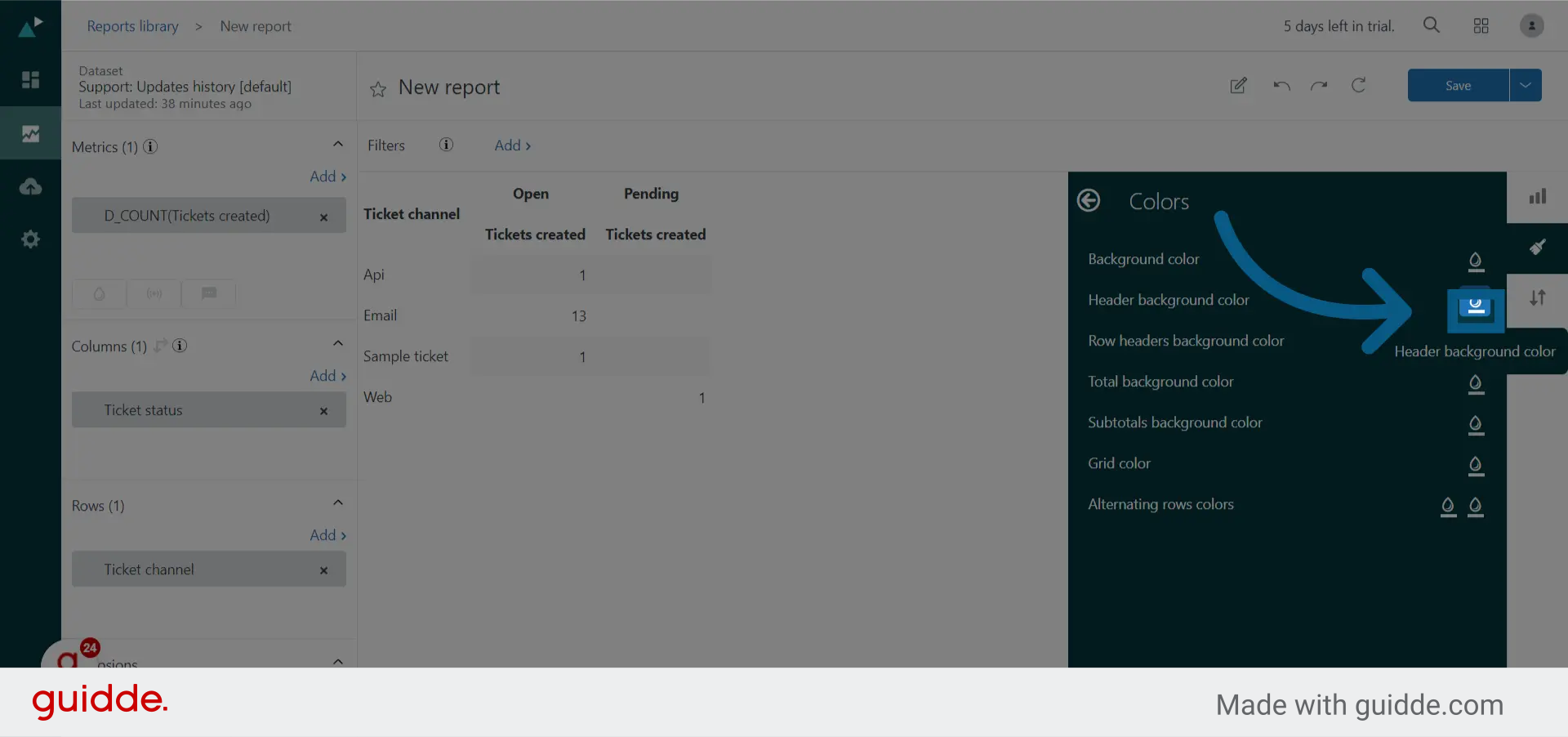This screenshot has width=1568, height=737.
Task: Open the sorting panel with up-down arrows
Action: point(1538,299)
